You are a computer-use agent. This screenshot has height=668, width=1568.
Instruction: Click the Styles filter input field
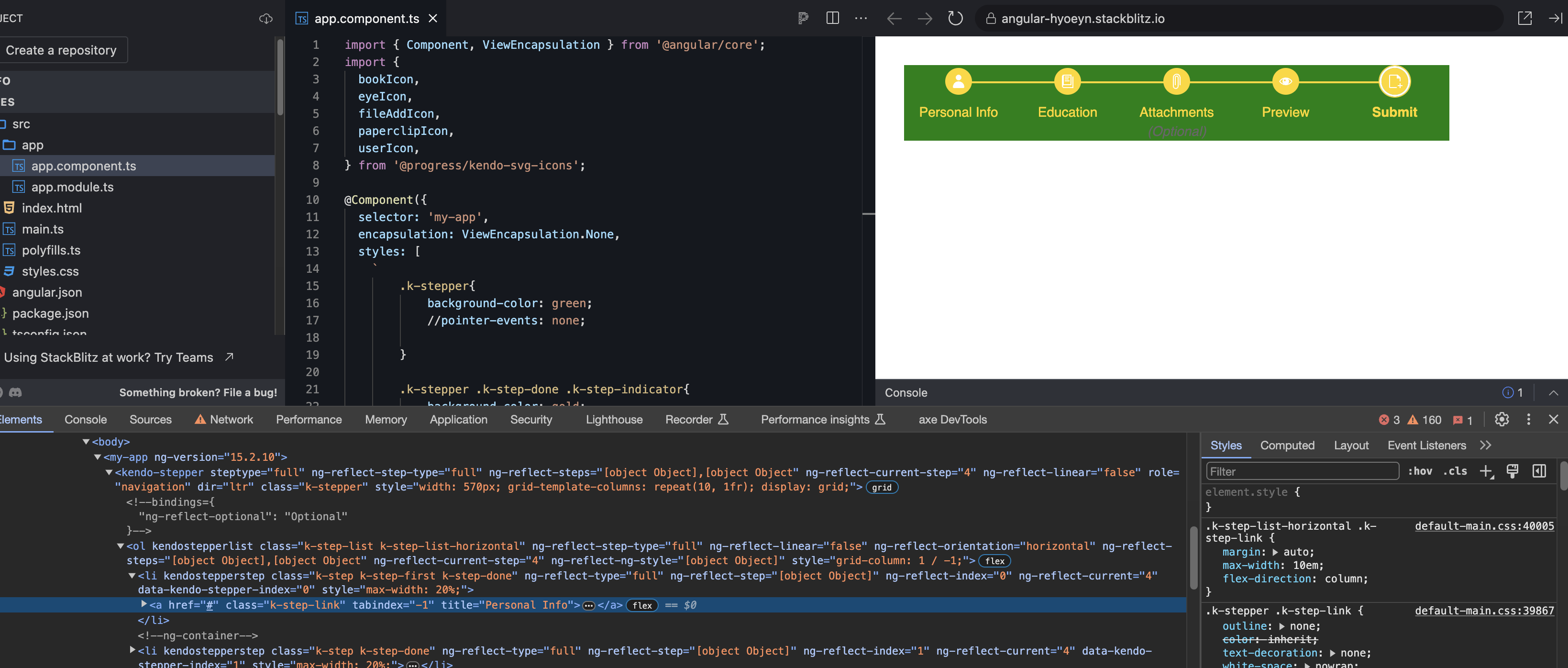[1302, 471]
